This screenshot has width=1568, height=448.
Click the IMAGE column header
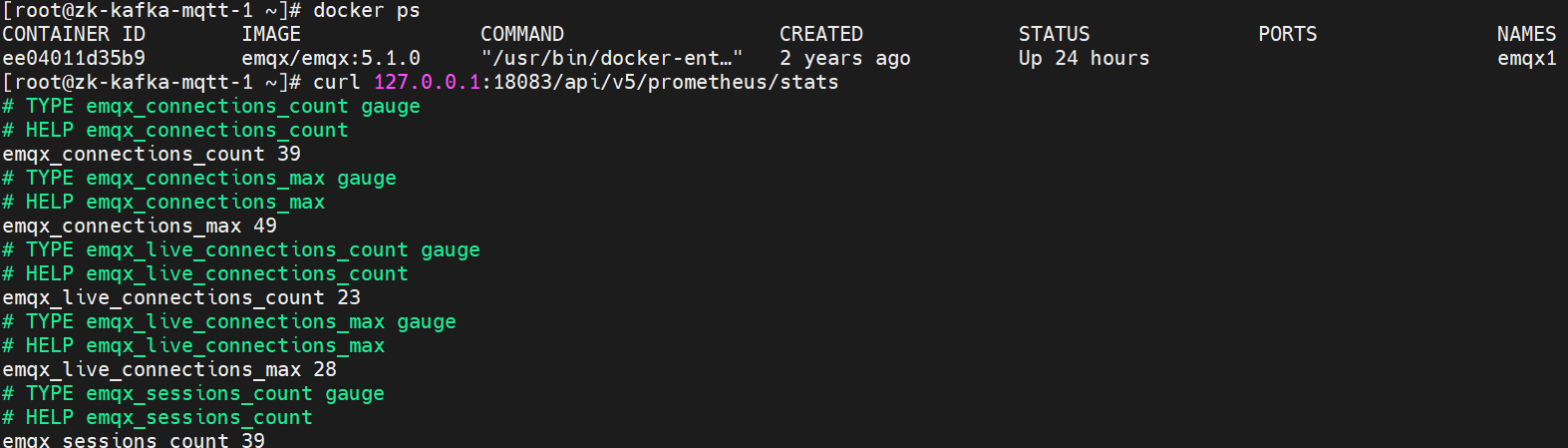coord(271,34)
